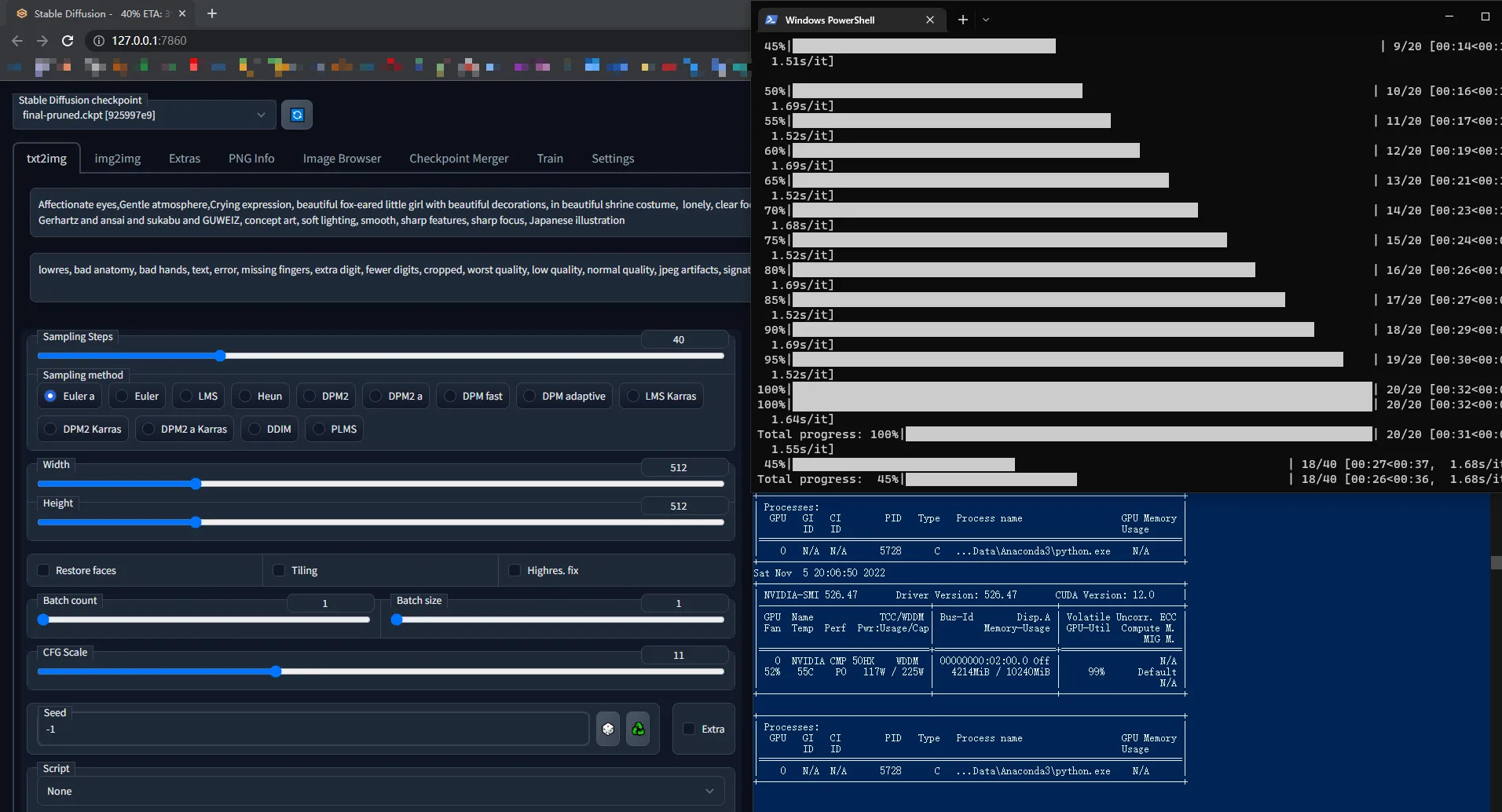Viewport: 1502px width, 812px height.
Task: Click the CFG Scale slider handle
Action: pos(276,671)
